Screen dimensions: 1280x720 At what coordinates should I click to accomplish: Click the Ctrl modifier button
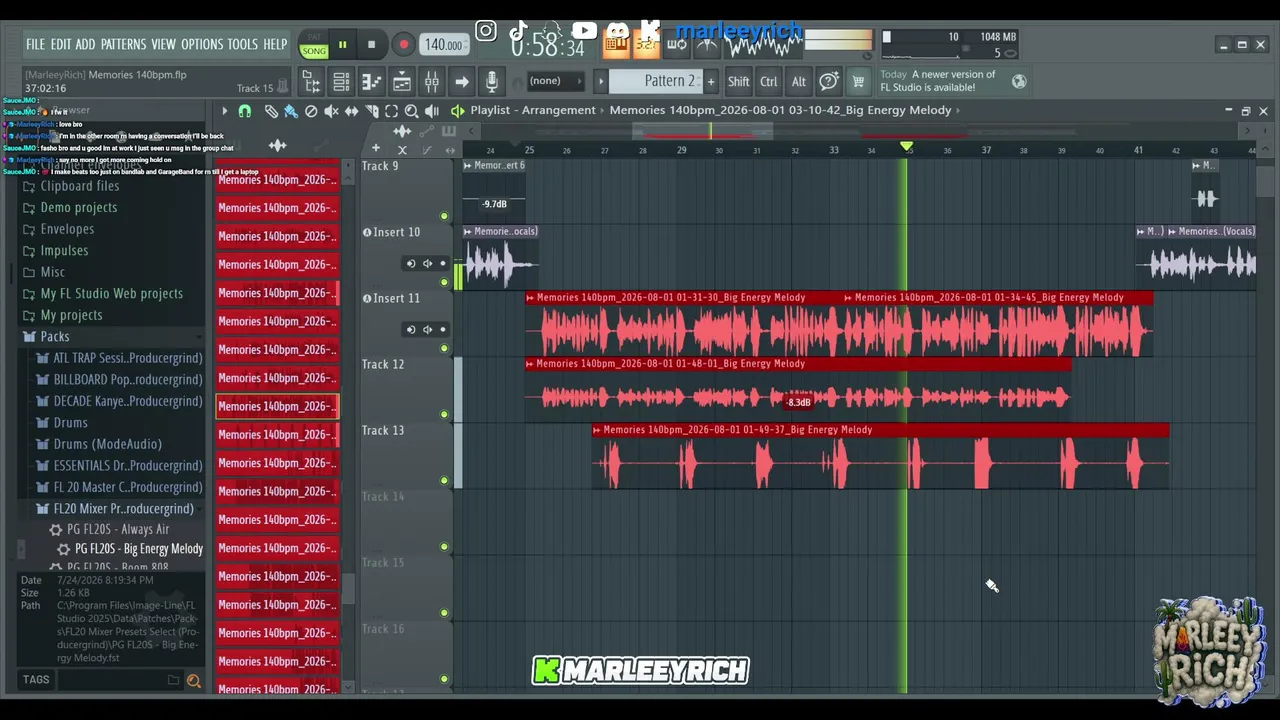768,81
